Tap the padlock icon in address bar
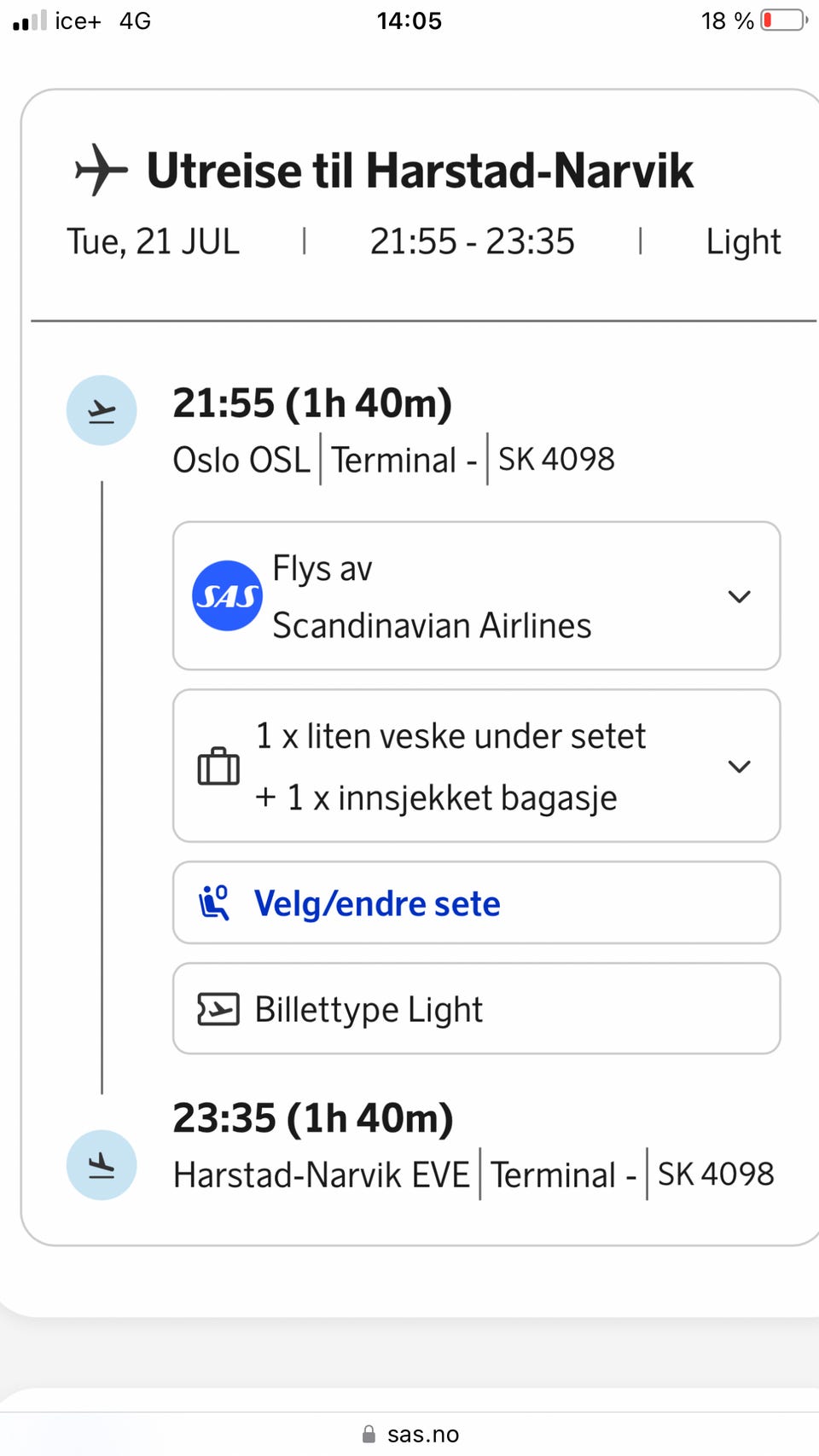Screen dimensions: 819x1456 [x=369, y=1434]
